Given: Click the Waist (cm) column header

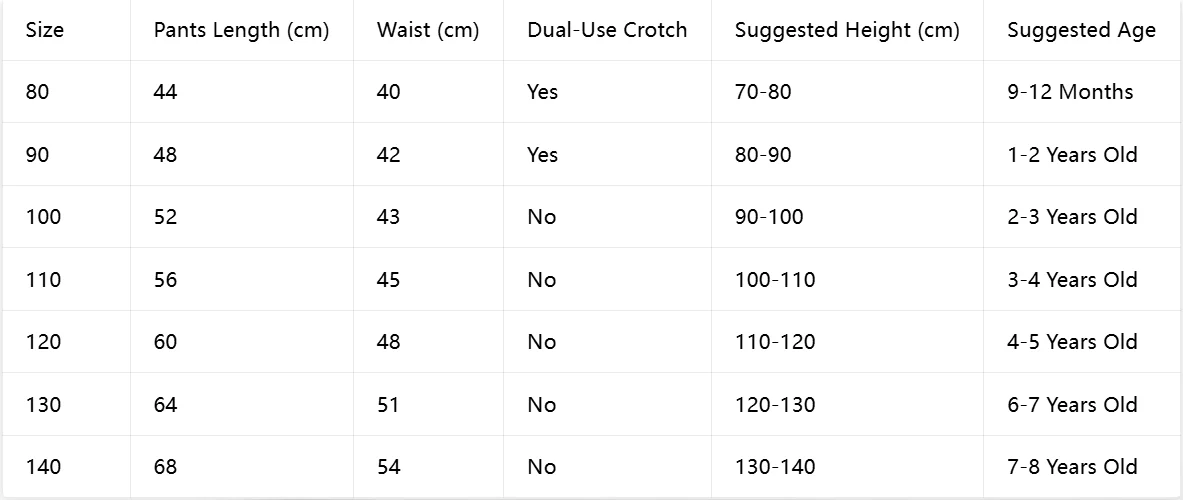Looking at the screenshot, I should click(x=428, y=30).
